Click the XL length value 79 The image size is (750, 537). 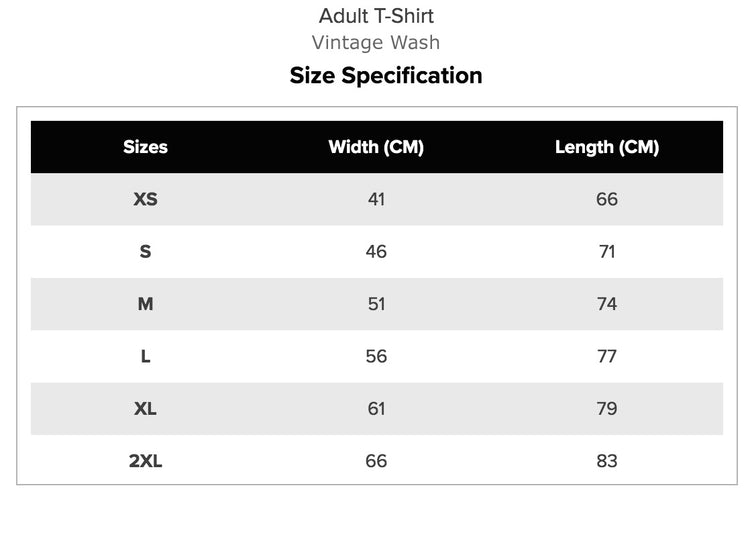click(607, 409)
